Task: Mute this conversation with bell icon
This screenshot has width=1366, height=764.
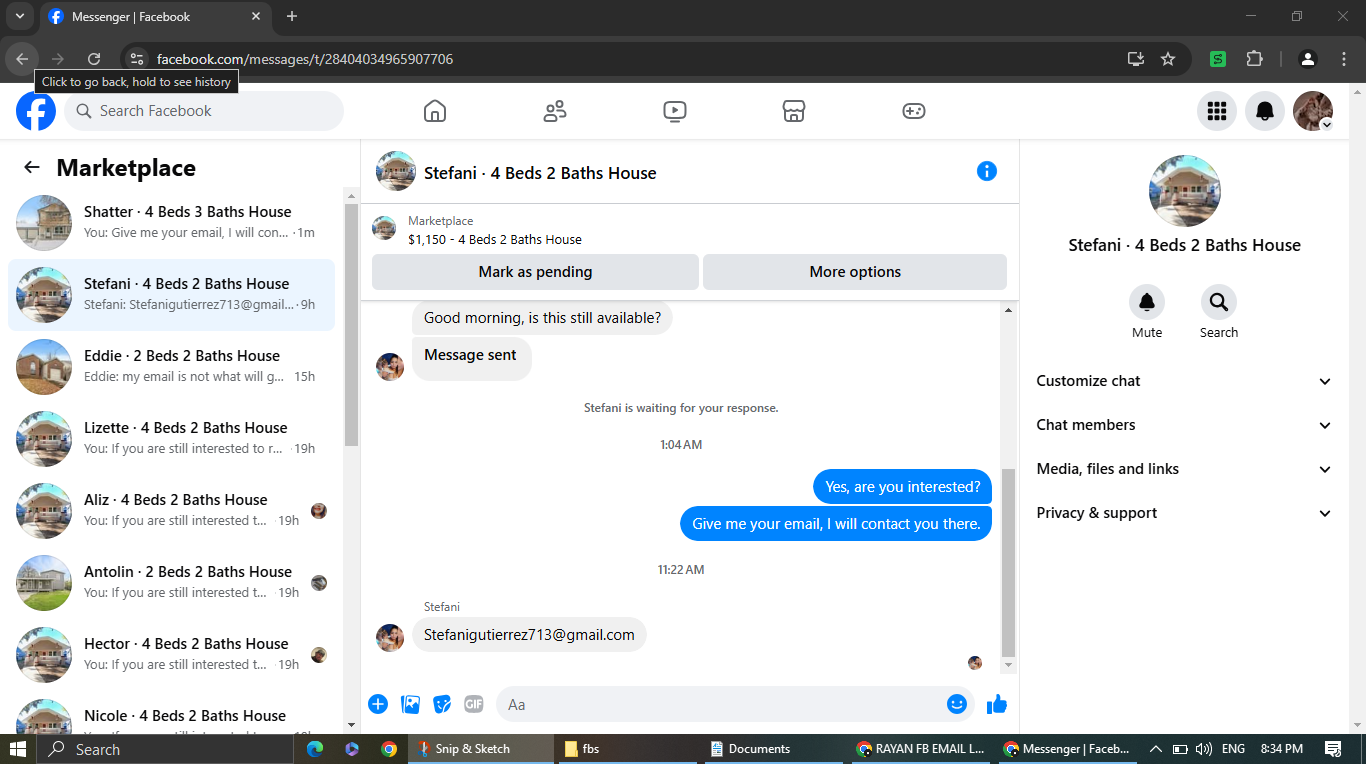Action: coord(1147,302)
